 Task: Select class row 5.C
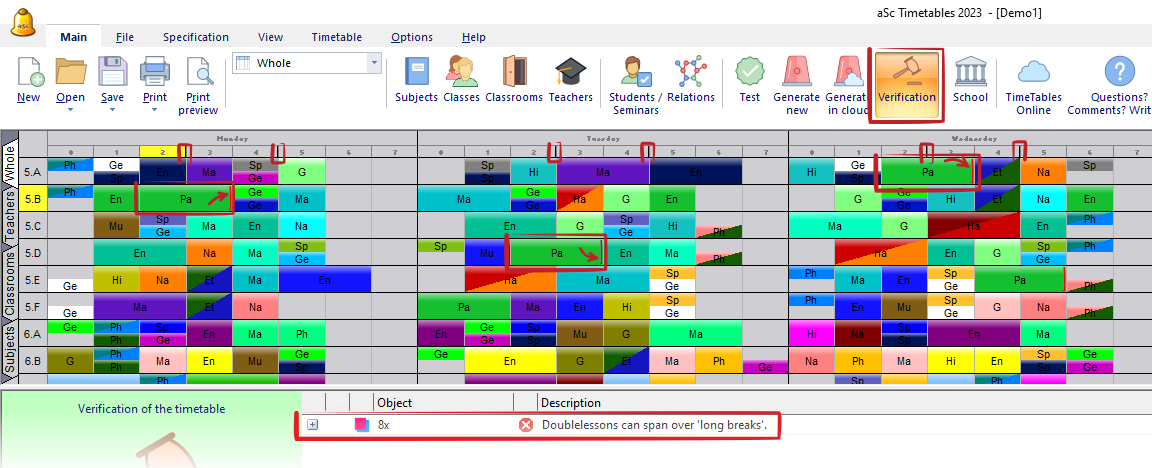[32, 226]
